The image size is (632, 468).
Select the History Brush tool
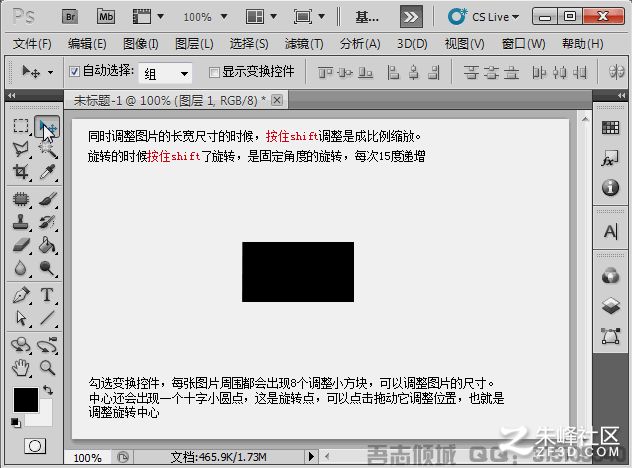click(47, 222)
